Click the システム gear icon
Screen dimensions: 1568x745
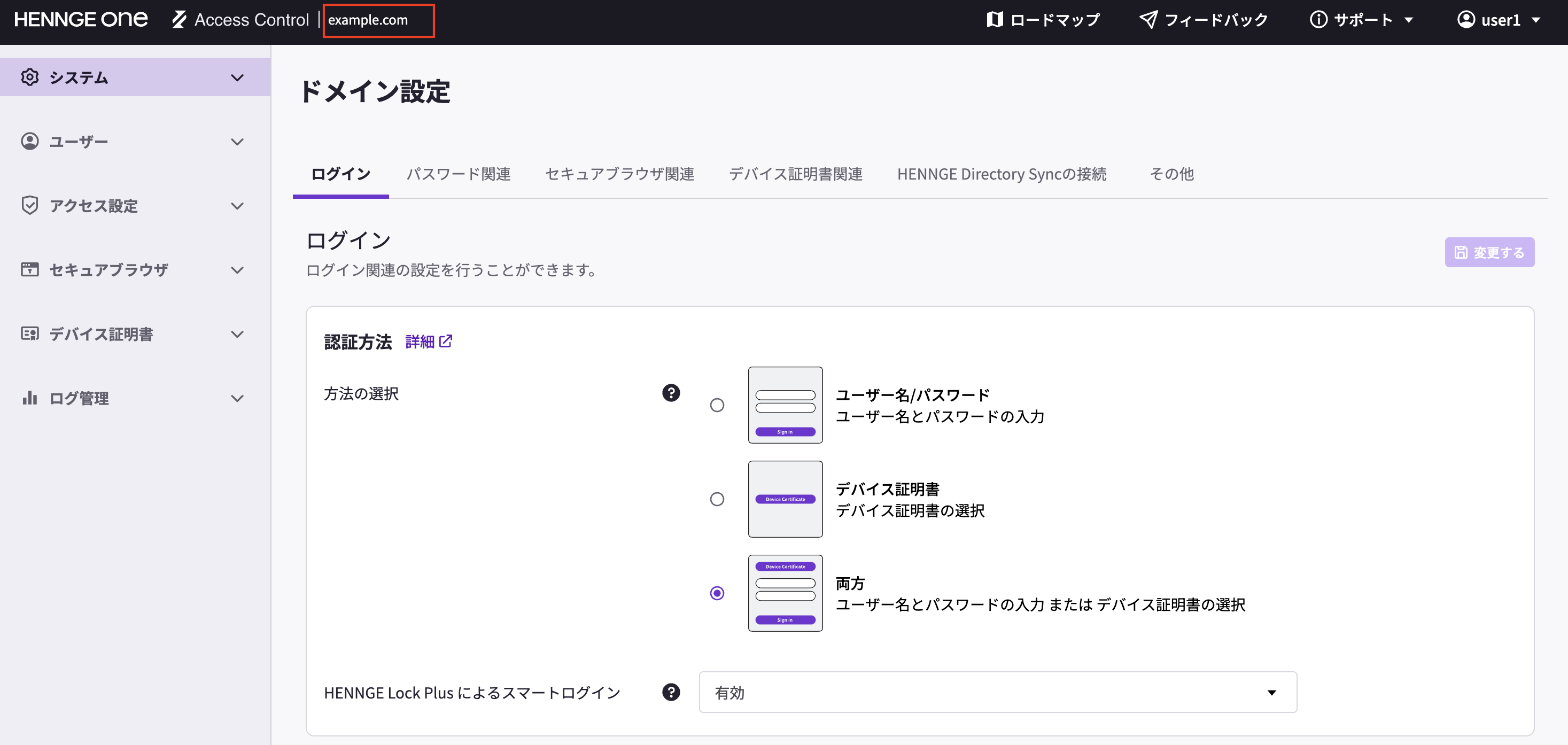coord(30,77)
